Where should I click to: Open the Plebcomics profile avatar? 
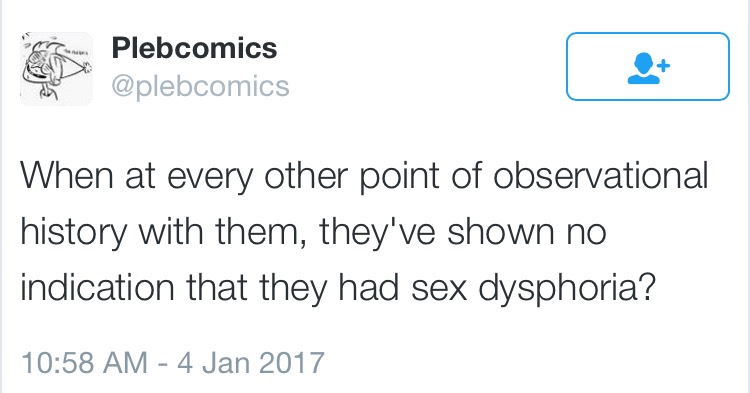click(56, 69)
